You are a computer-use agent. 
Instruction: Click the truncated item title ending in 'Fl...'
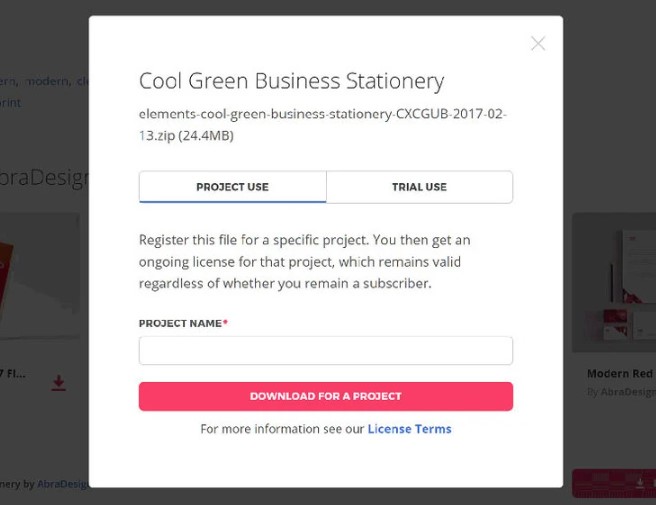click(13, 374)
